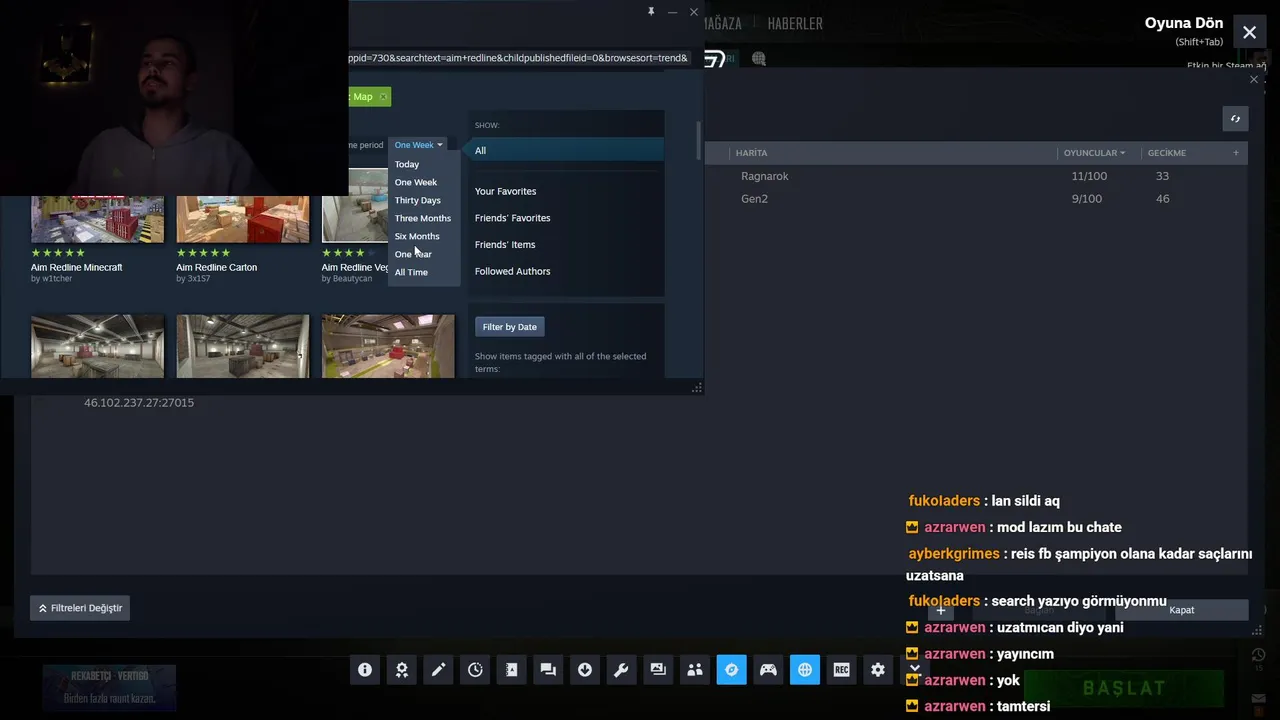
Task: Remove the Map tag filter
Action: (383, 97)
